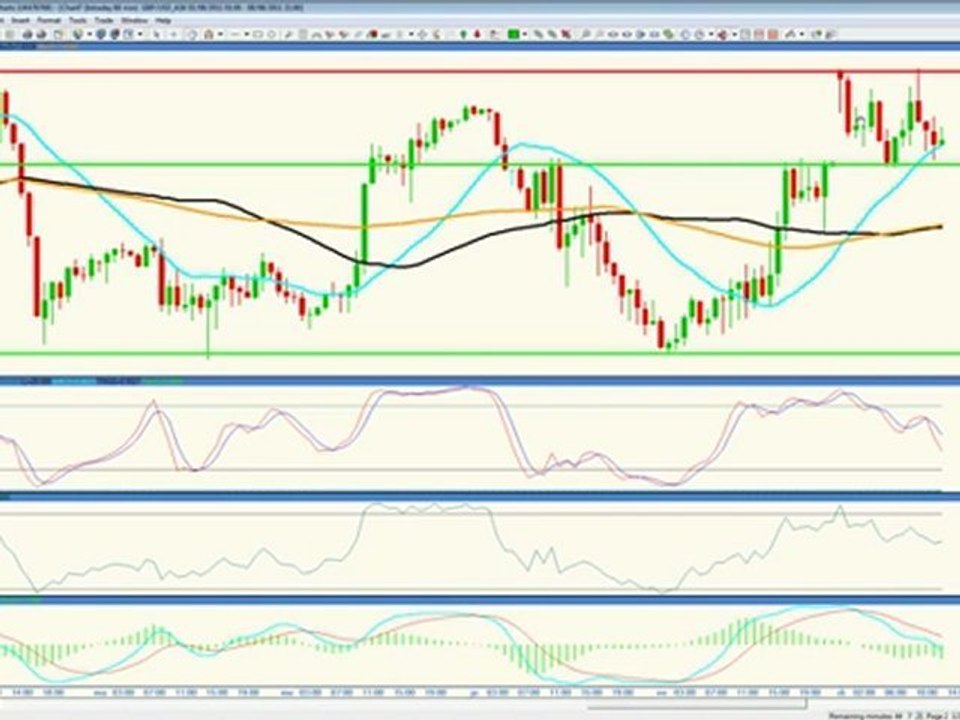Viewport: 960px width, 720px height.
Task: Click the horizontal scrollbar below the time axis
Action: [x=695, y=705]
